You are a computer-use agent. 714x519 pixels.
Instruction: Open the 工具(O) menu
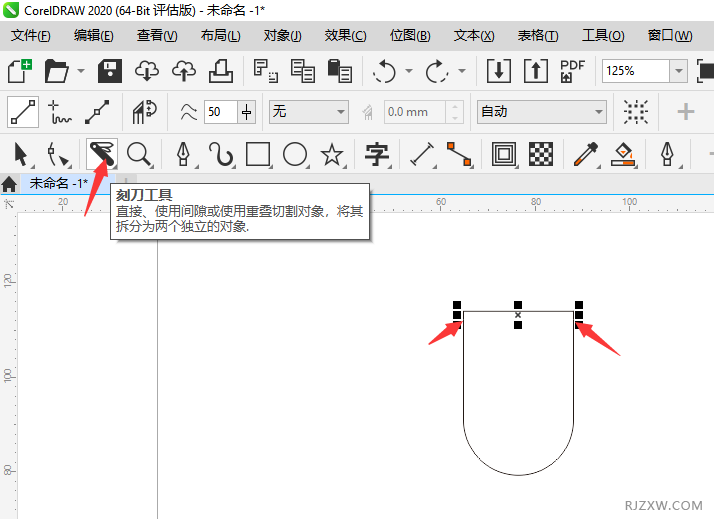click(x=603, y=35)
